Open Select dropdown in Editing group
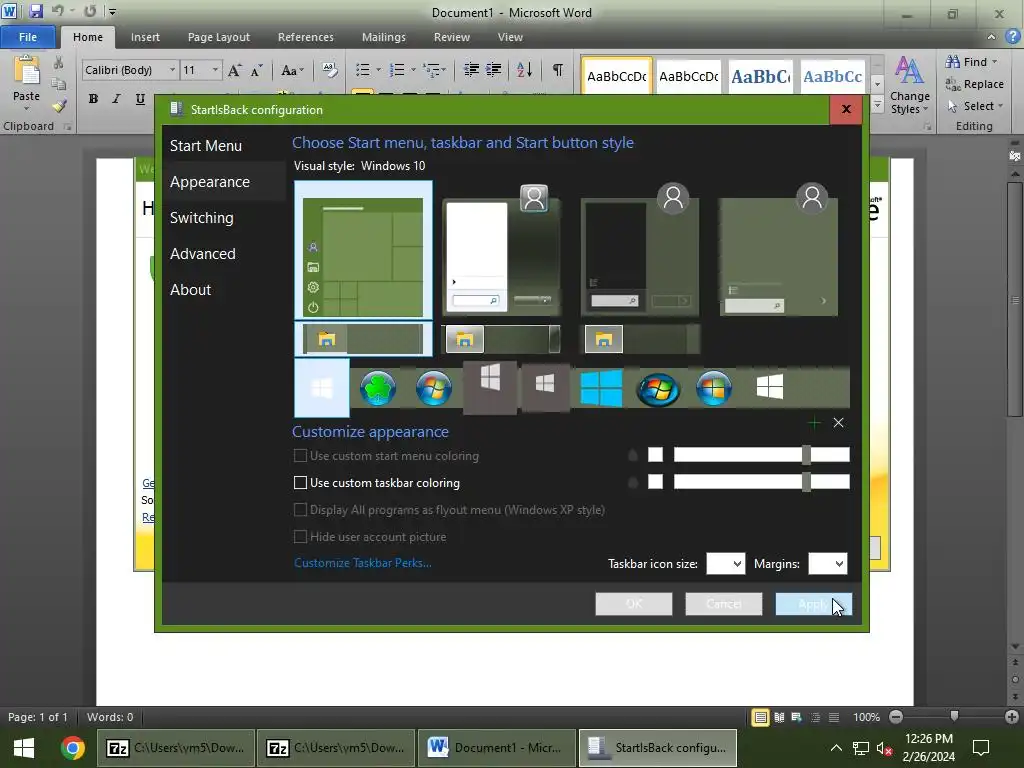The width and height of the screenshot is (1024, 768). tap(978, 106)
